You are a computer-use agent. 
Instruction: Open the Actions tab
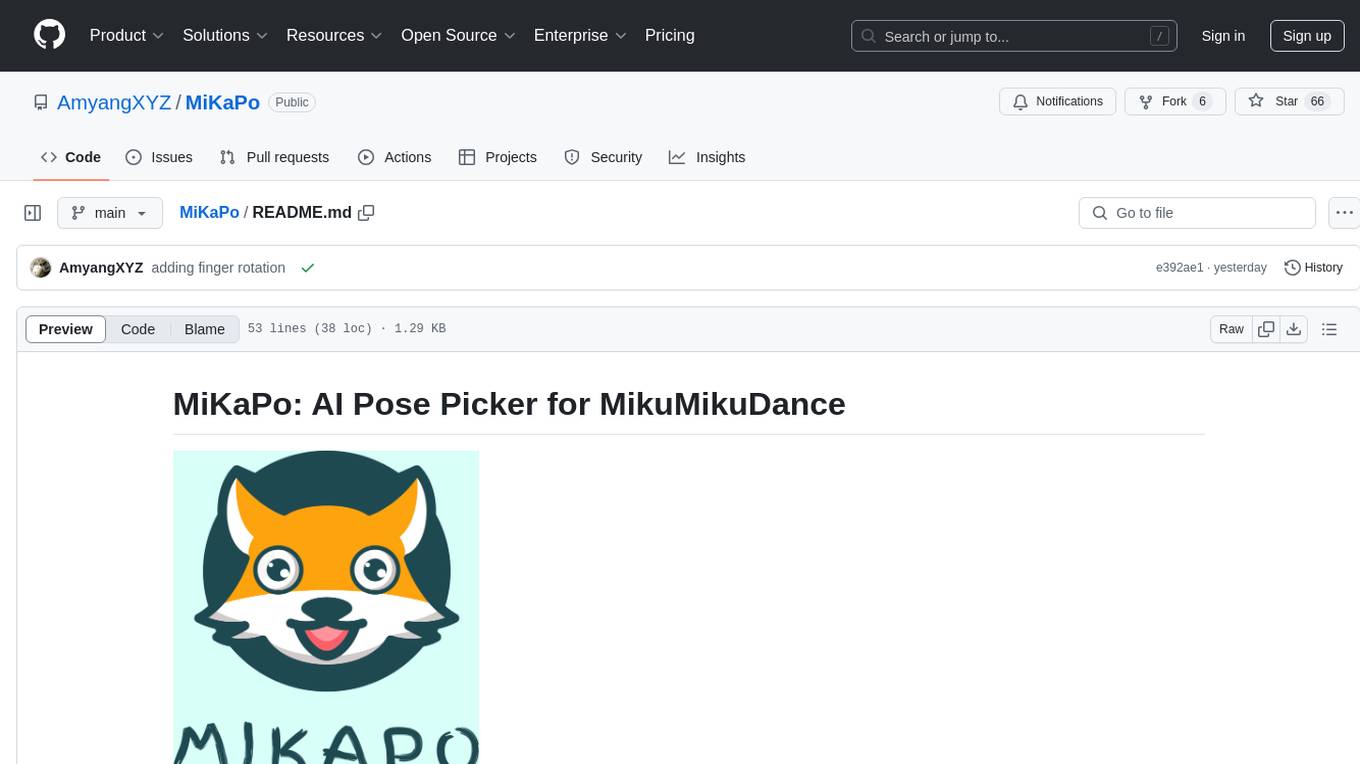(394, 157)
